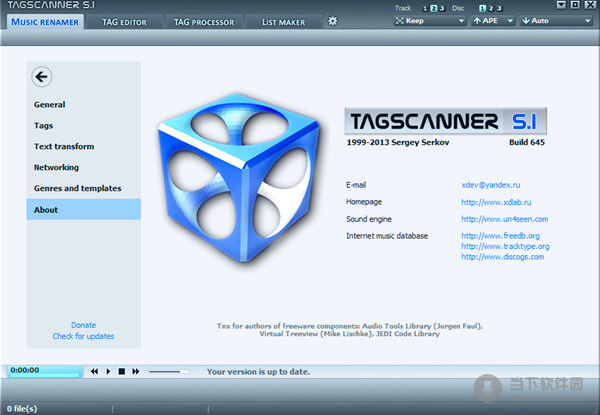Open the Tag Processor tab

pos(204,22)
